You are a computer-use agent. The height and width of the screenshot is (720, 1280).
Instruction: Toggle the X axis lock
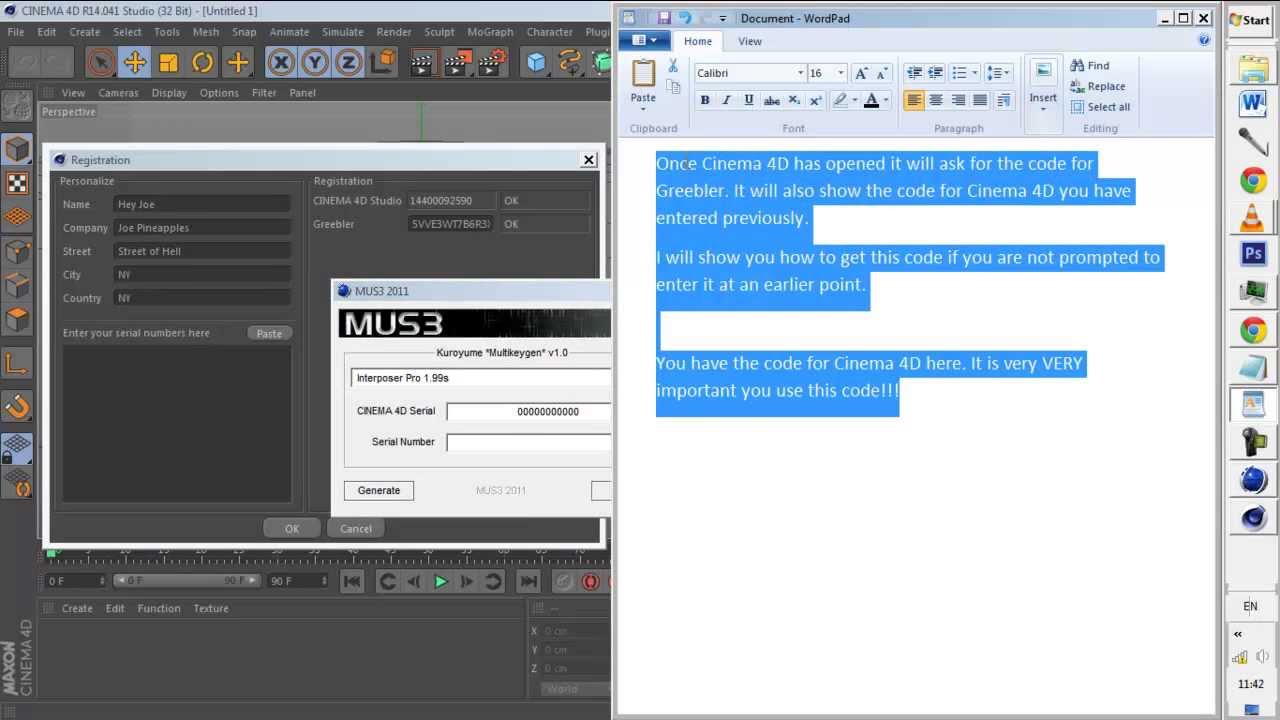click(281, 63)
